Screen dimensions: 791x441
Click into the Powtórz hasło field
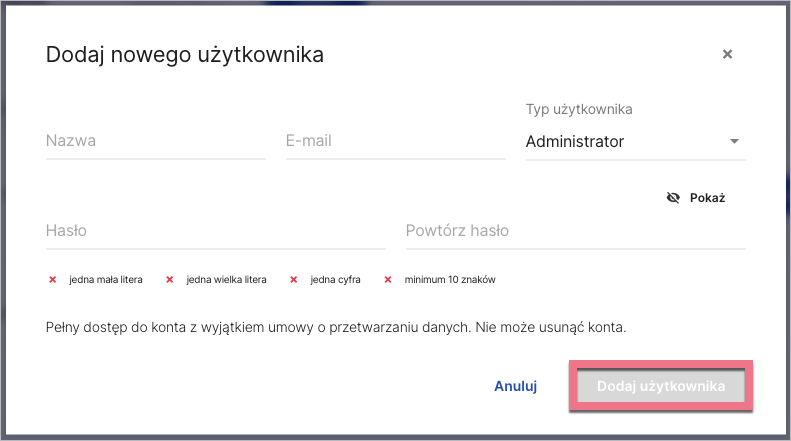575,231
